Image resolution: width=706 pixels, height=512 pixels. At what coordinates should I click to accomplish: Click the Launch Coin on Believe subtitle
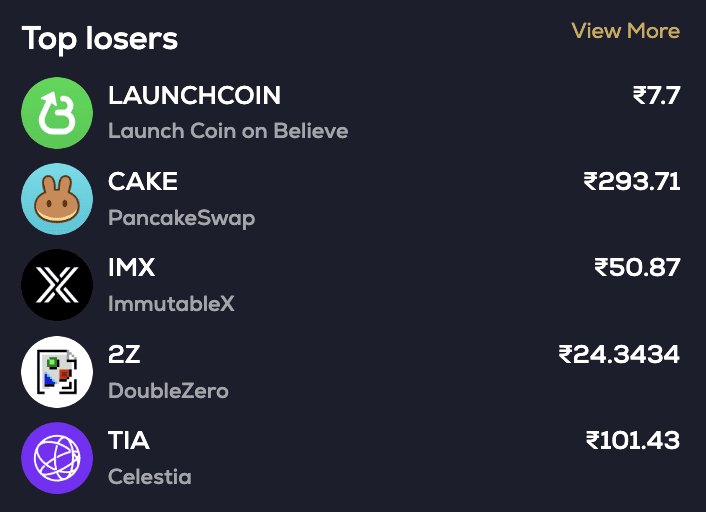pyautogui.click(x=228, y=131)
